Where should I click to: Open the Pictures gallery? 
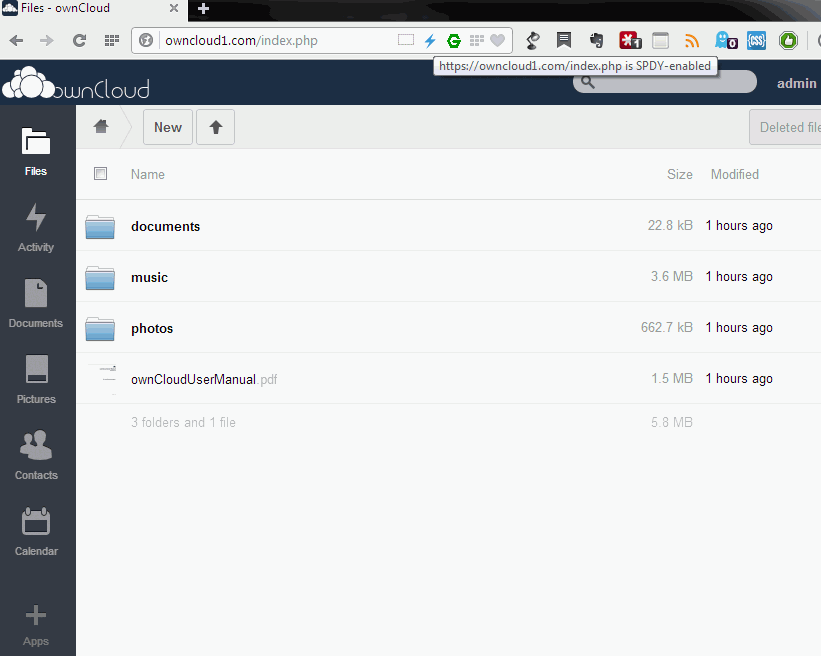pyautogui.click(x=36, y=380)
